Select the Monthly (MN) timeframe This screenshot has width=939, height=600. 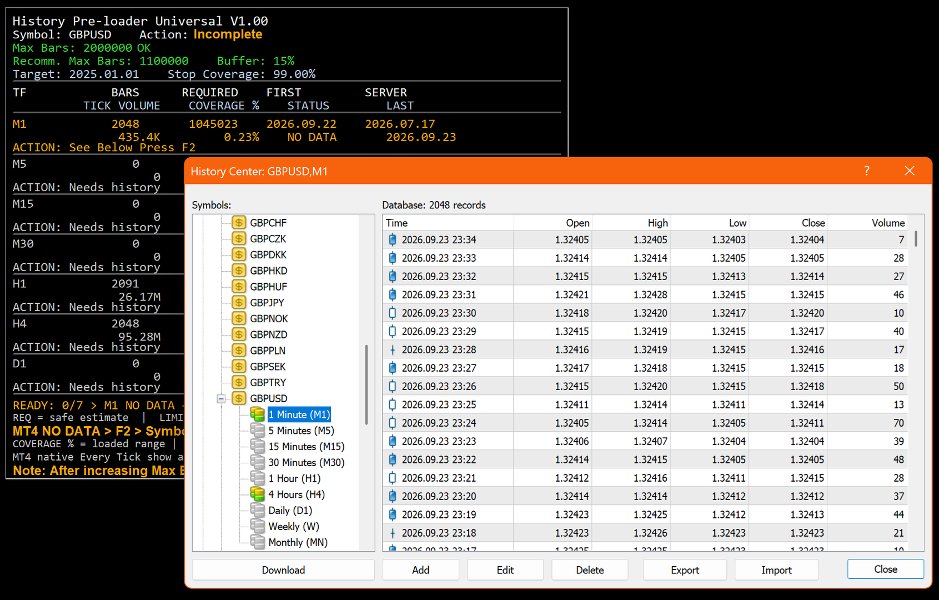pos(298,542)
